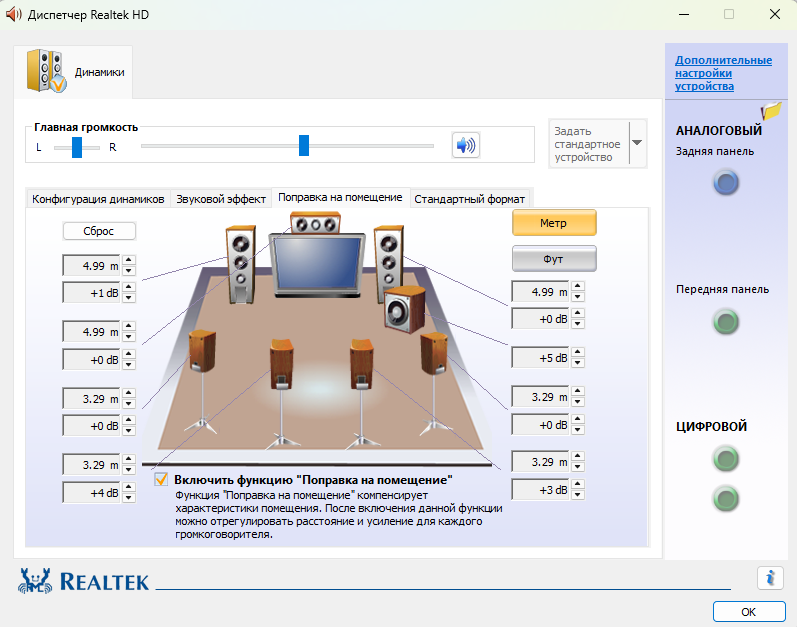Click the Сброс reset button
The width and height of the screenshot is (797, 627).
click(x=99, y=231)
